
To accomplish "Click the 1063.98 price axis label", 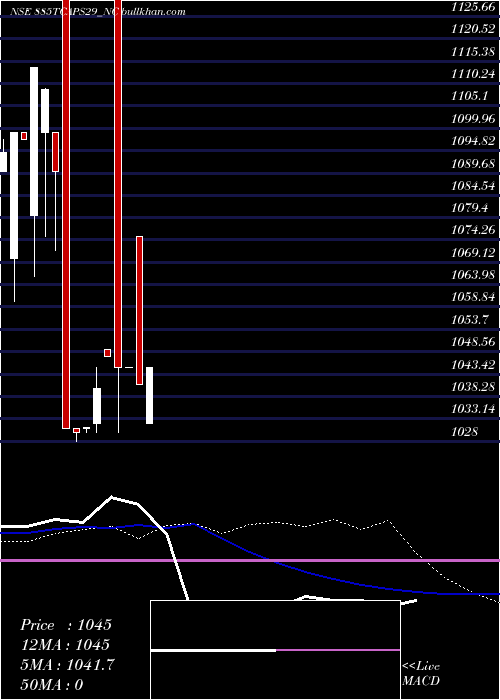I will point(472,275).
